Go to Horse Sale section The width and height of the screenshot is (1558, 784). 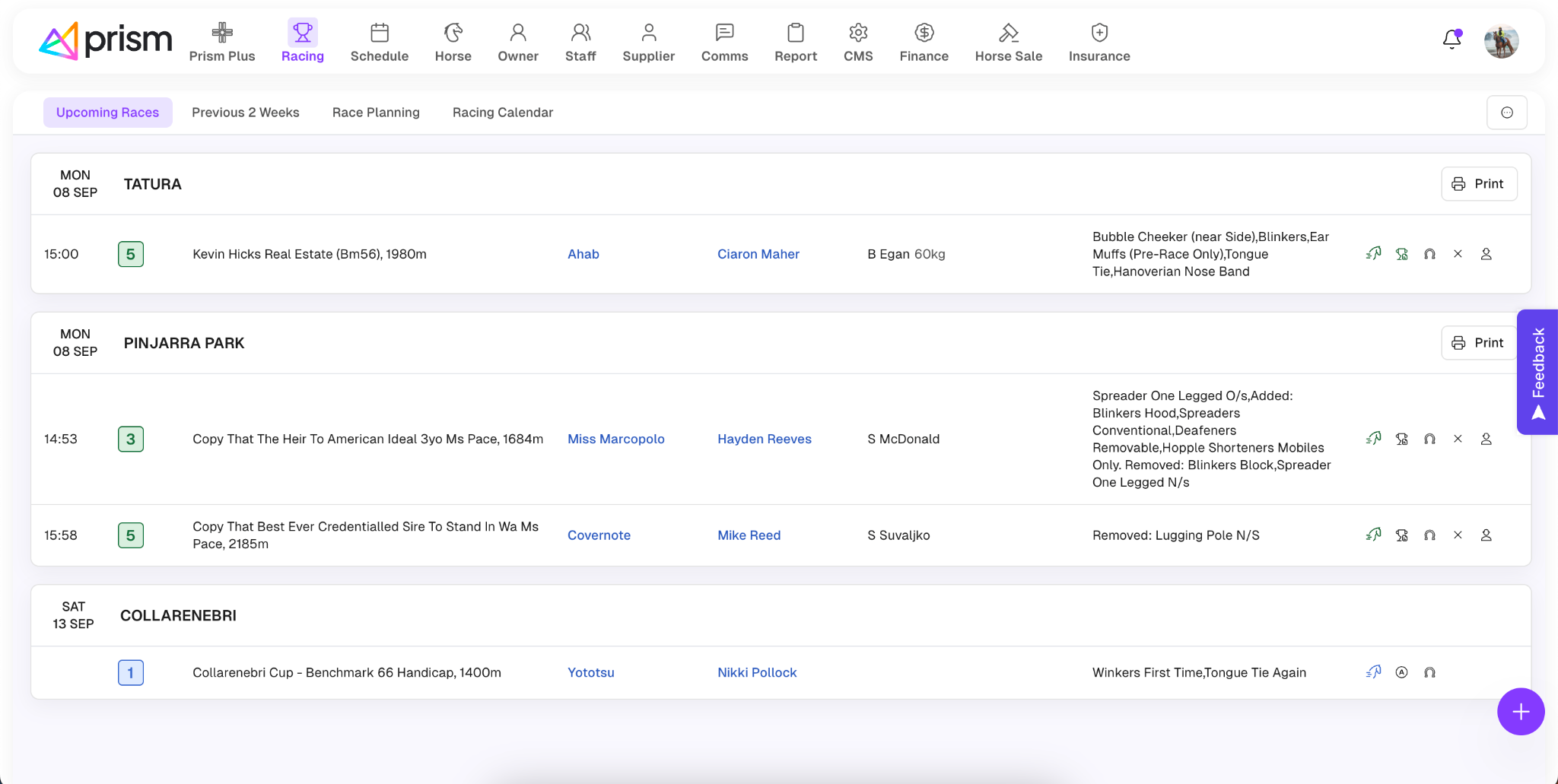pyautogui.click(x=1008, y=42)
